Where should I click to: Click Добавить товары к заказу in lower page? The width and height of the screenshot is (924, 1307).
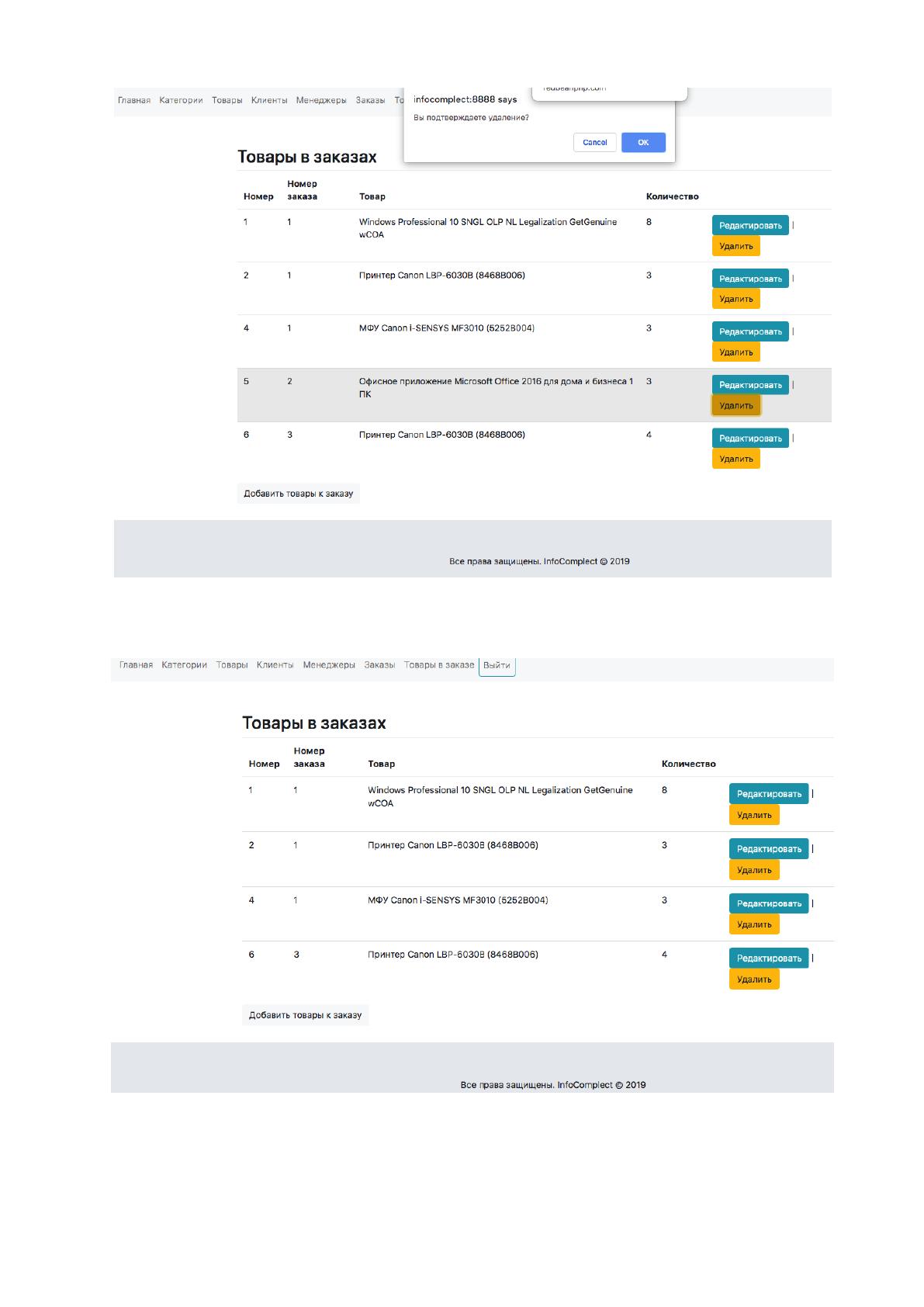pyautogui.click(x=305, y=1015)
